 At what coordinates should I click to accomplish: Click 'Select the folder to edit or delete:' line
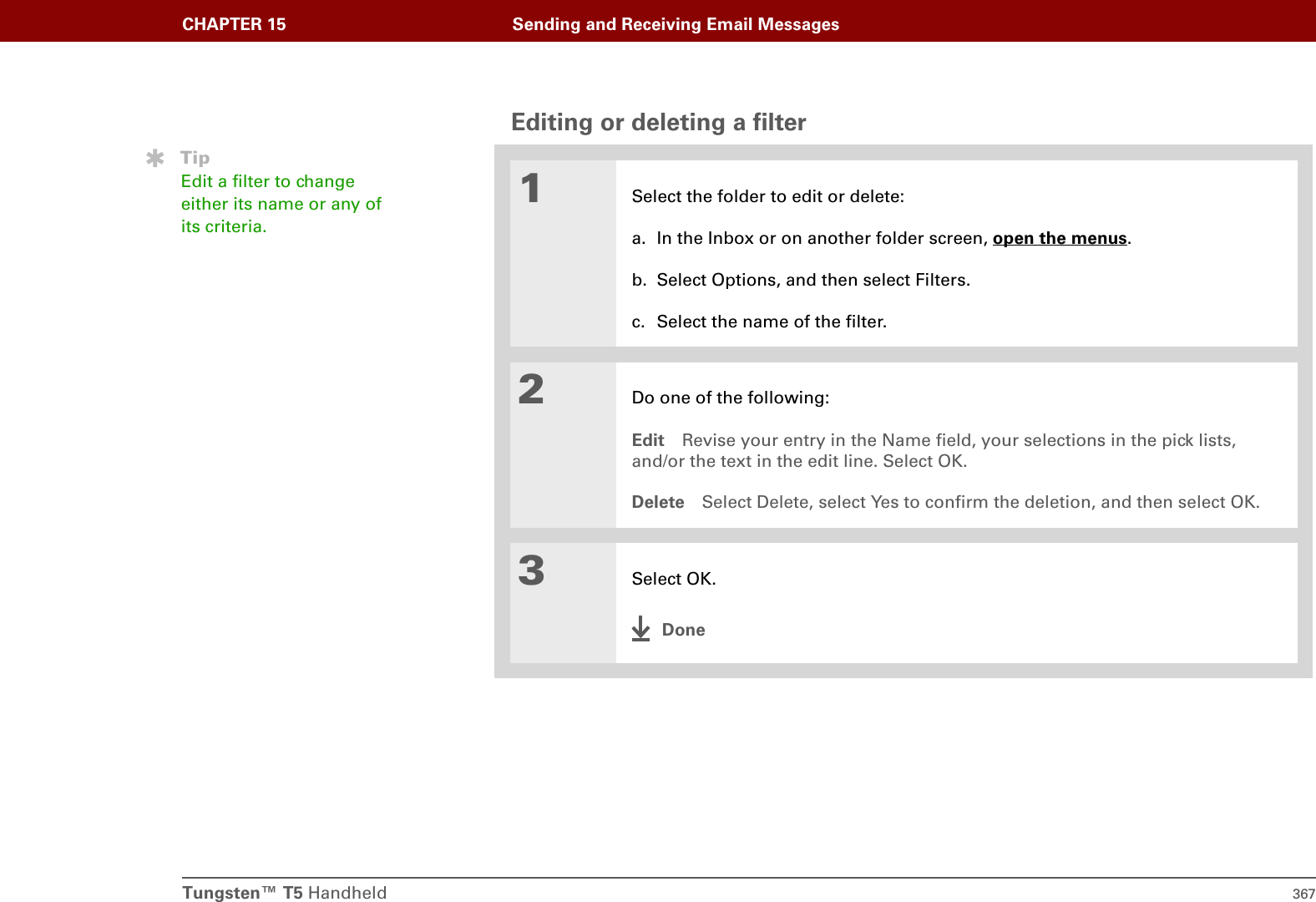(x=768, y=197)
